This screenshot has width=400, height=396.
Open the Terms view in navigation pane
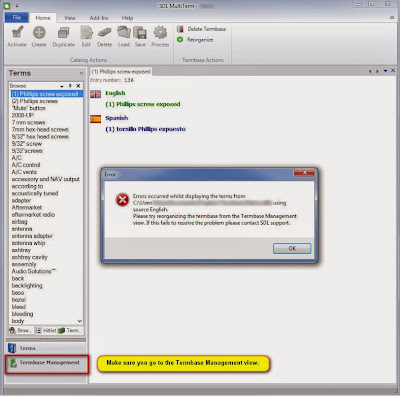[46, 348]
